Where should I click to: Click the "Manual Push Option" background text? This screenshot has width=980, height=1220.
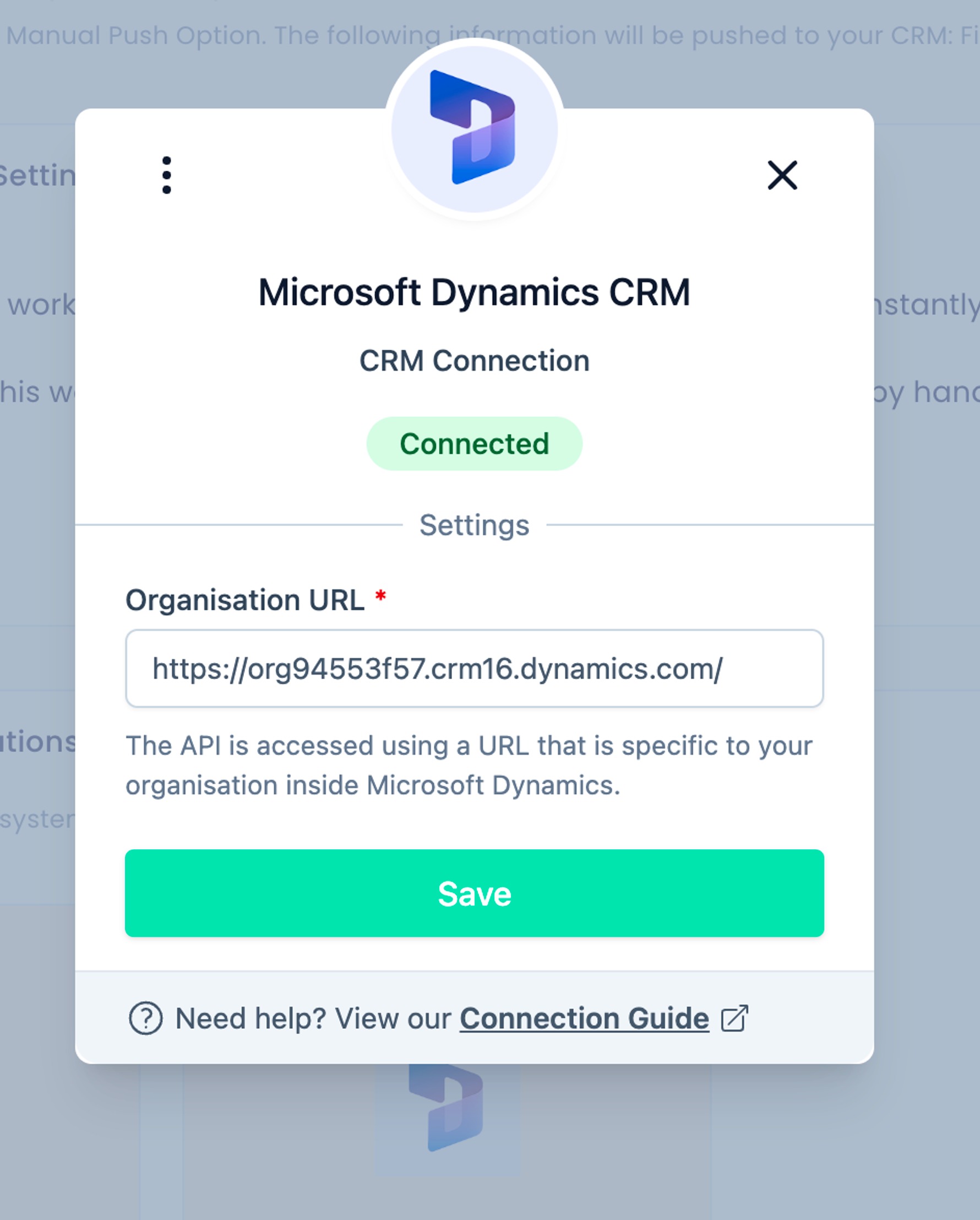136,36
